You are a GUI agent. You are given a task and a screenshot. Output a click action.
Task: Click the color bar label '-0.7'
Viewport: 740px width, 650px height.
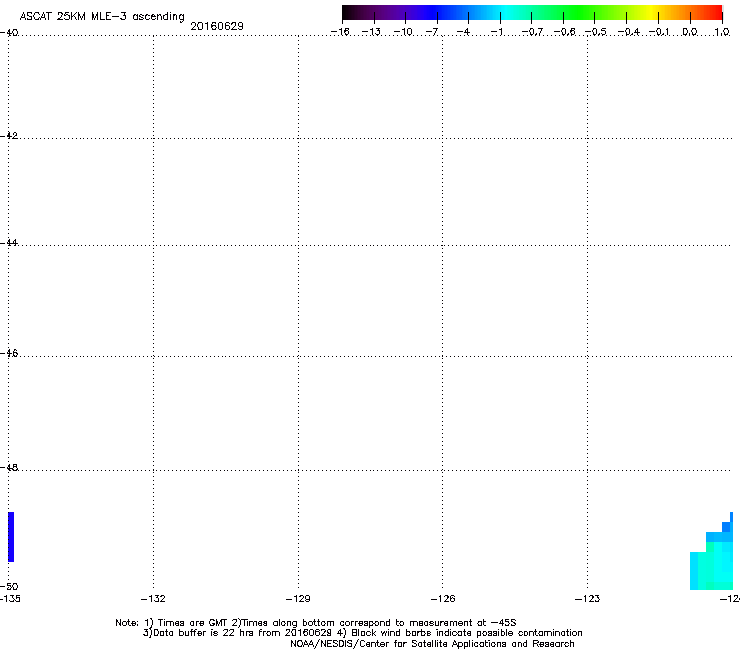pyautogui.click(x=532, y=32)
